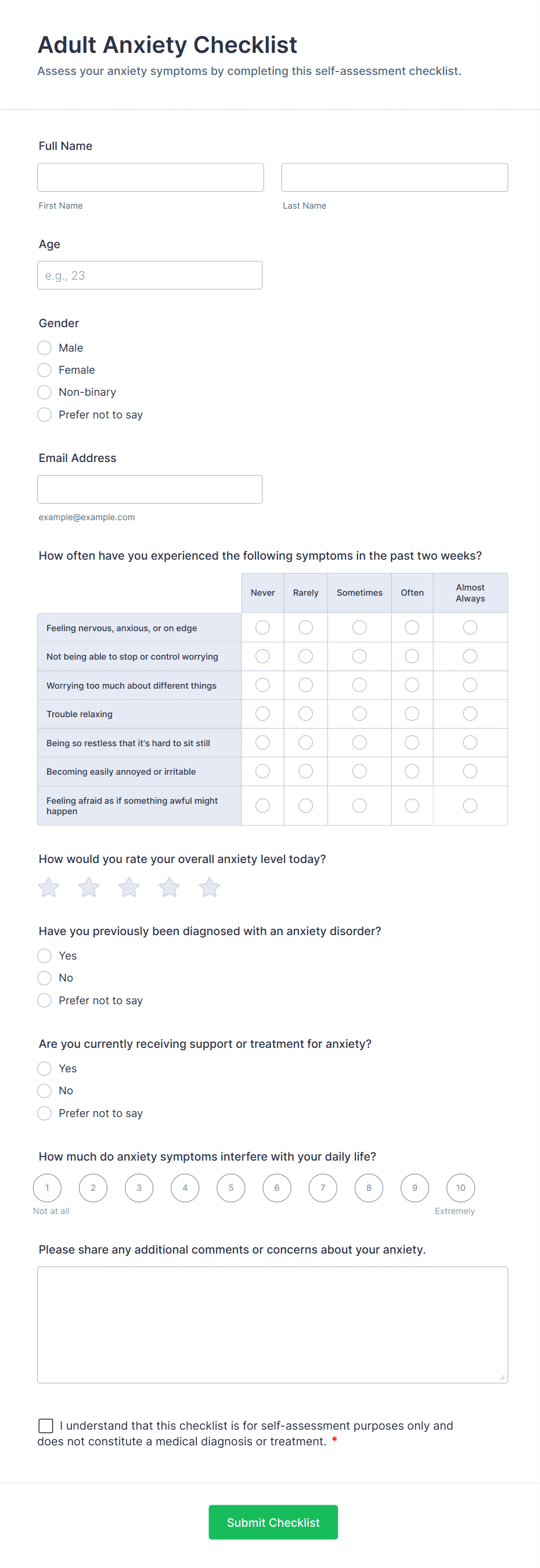Viewport: 540px width, 1568px height.
Task: Select No for currently receiving treatment
Action: [x=44, y=1091]
